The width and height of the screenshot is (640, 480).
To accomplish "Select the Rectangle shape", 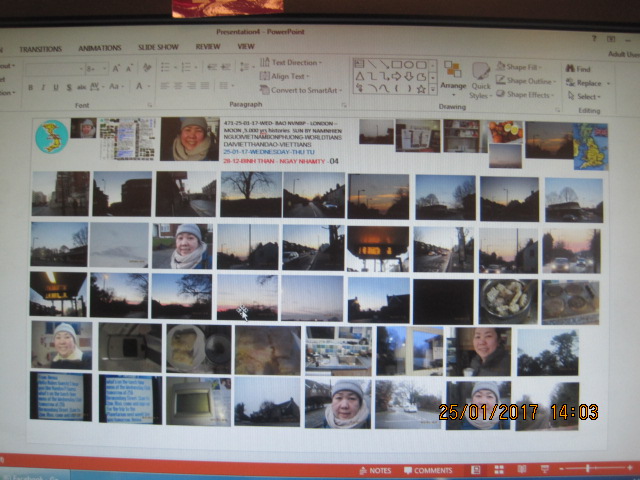I will pyautogui.click(x=397, y=64).
